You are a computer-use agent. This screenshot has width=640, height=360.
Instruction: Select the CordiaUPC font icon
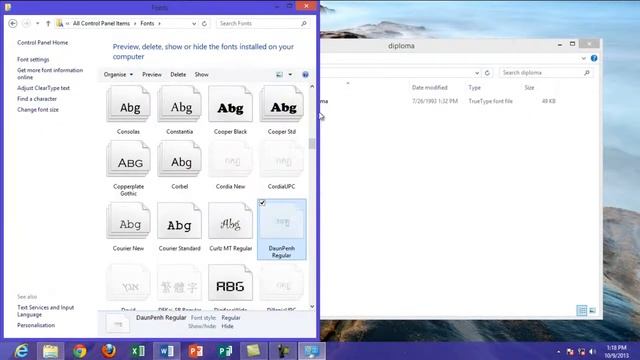pos(282,159)
